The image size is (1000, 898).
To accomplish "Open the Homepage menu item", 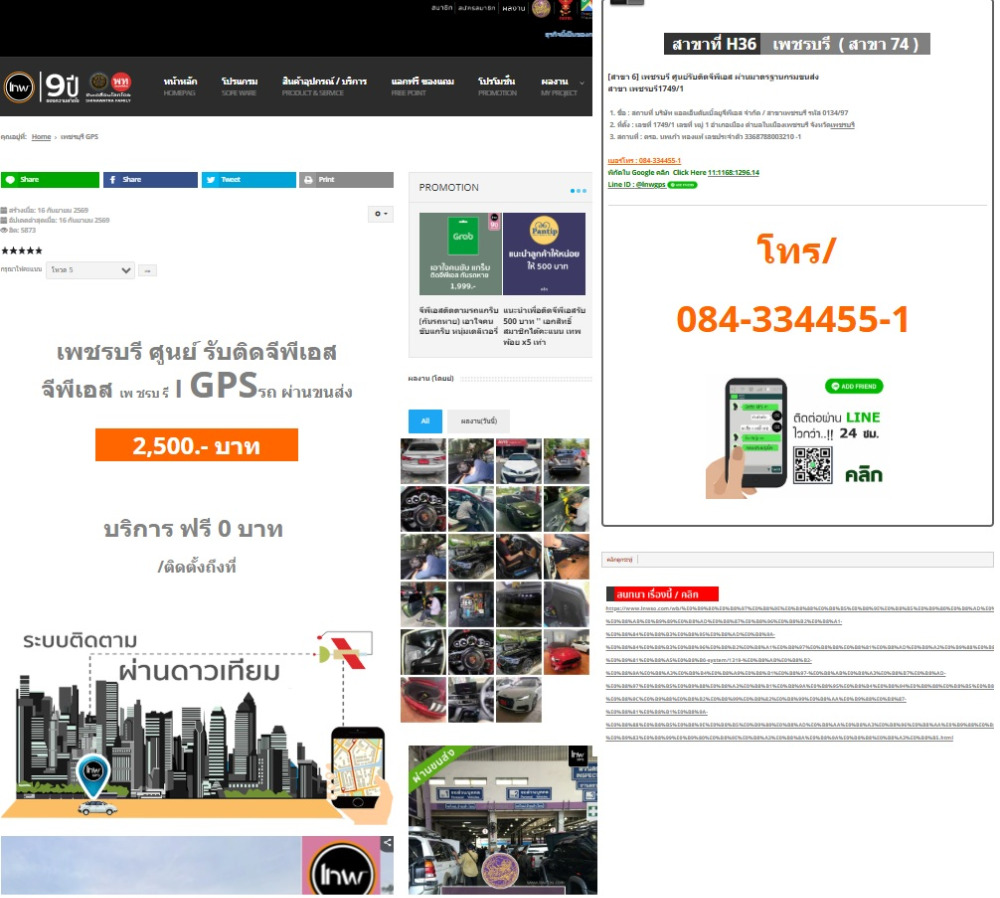I will point(180,86).
